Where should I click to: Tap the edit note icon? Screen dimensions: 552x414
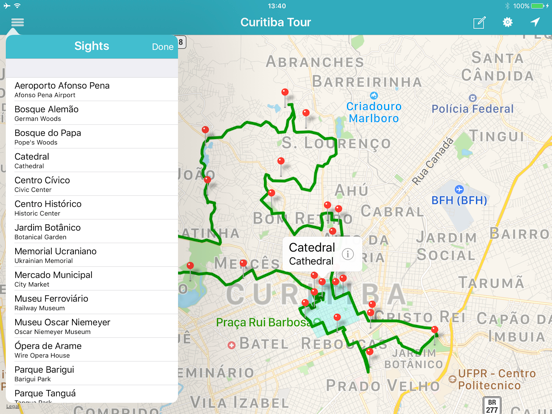click(479, 22)
